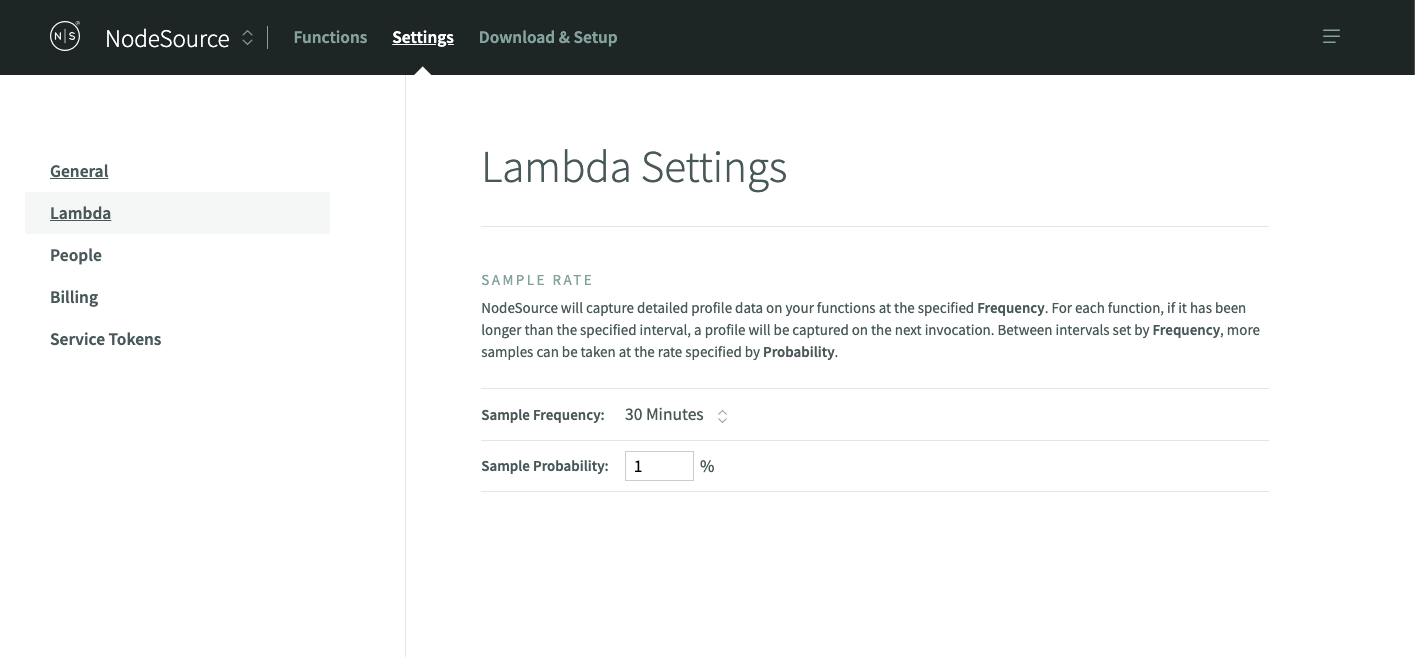Focus the Sample Probability input field
Screen dimensions: 1415x657
click(659, 466)
